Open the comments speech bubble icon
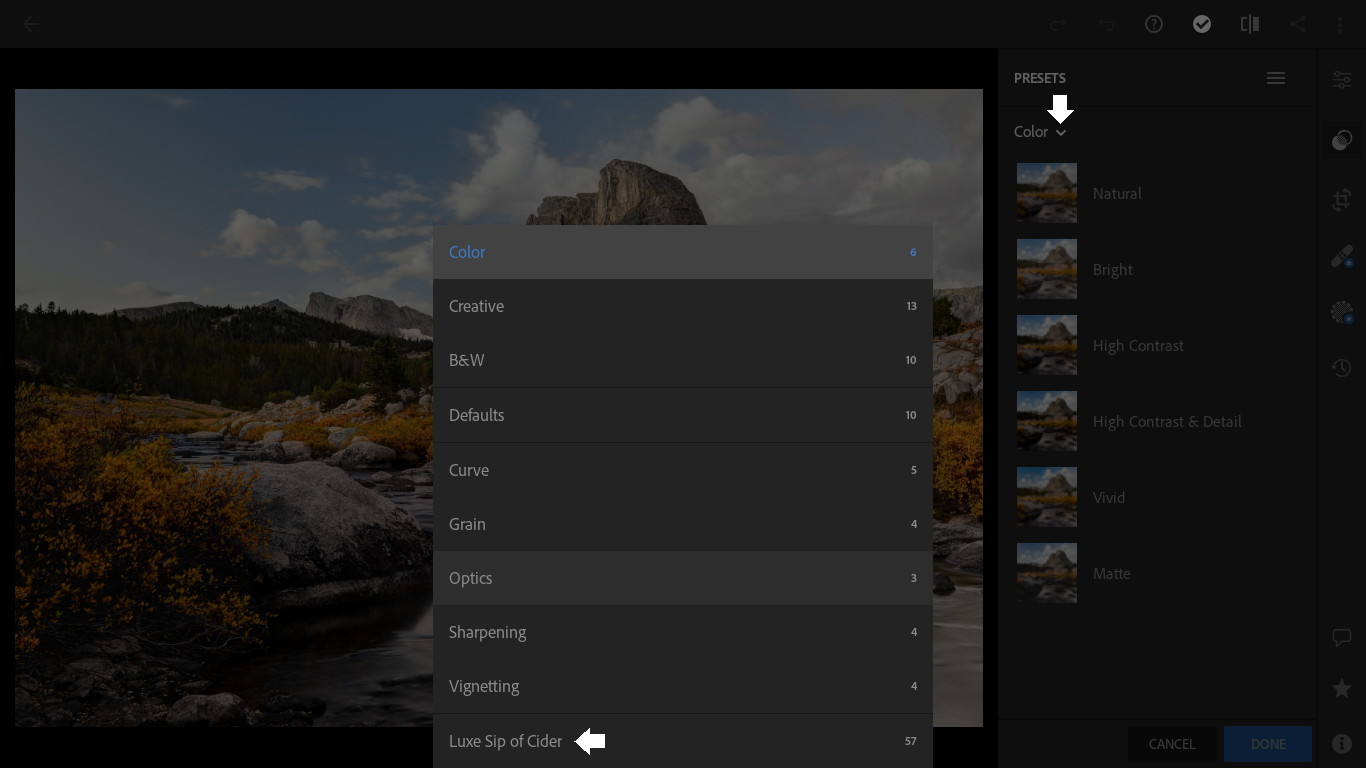 [x=1342, y=637]
